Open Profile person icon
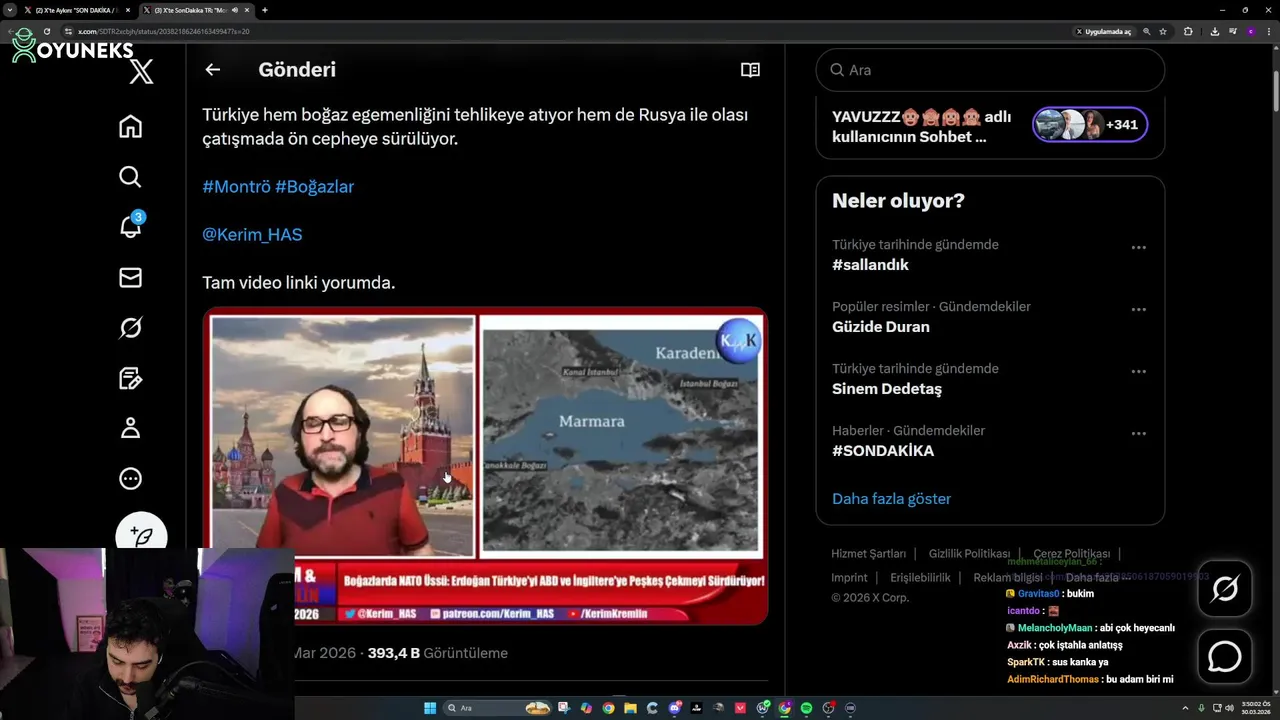1280x720 pixels. [130, 428]
